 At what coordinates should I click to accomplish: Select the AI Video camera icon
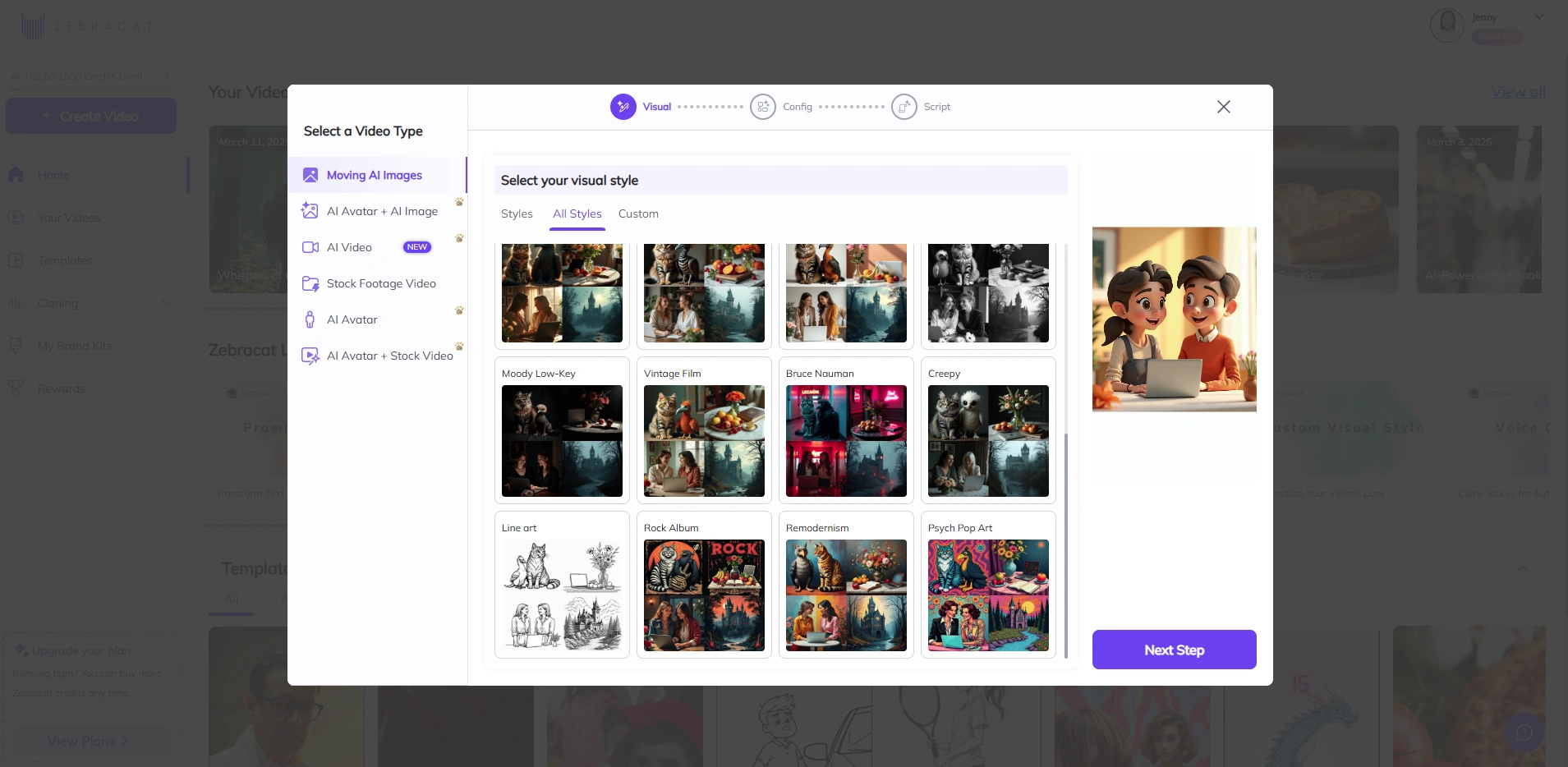(x=310, y=247)
